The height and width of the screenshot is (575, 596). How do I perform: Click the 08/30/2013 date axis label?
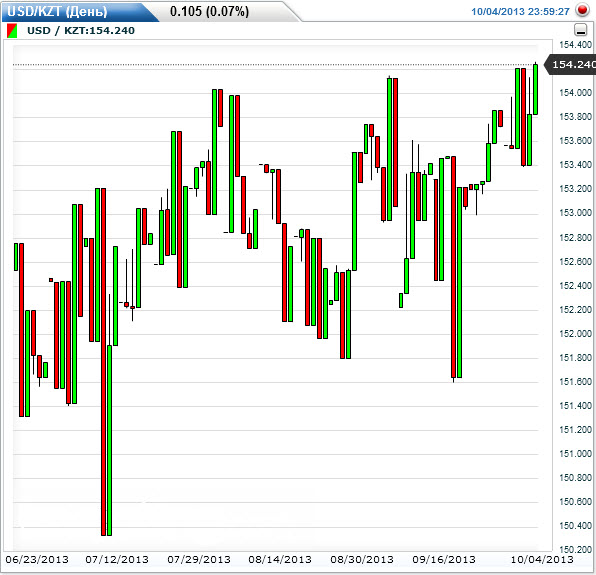362,559
